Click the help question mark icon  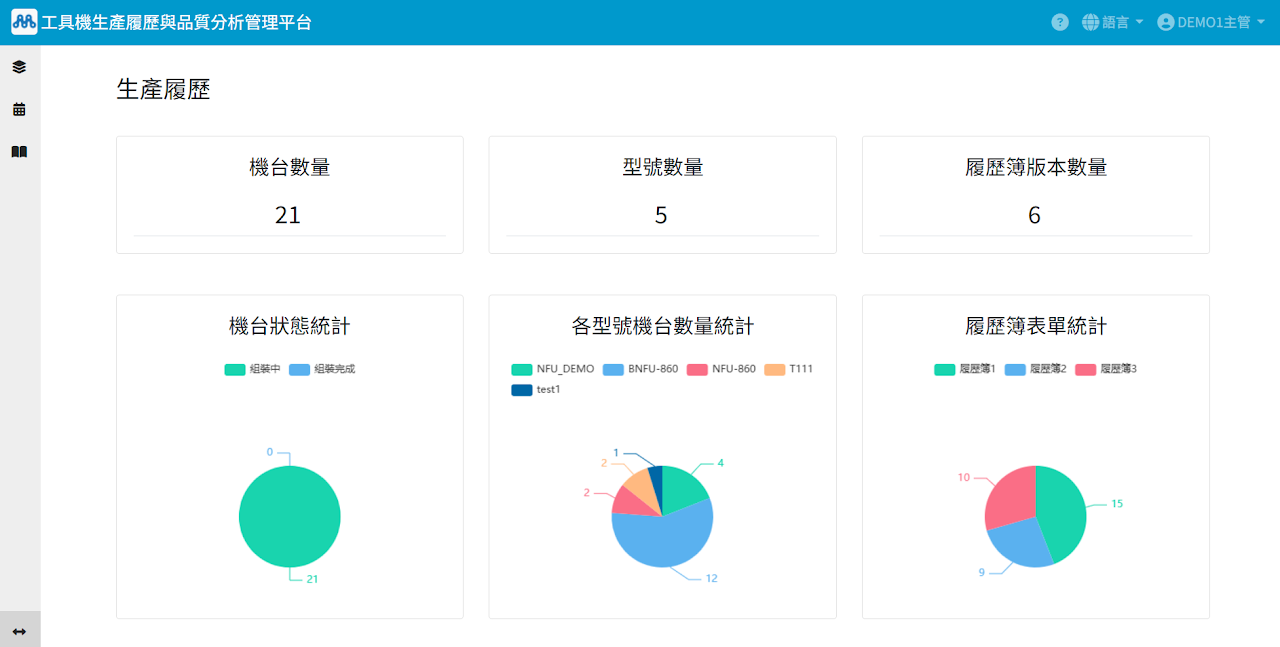1060,22
